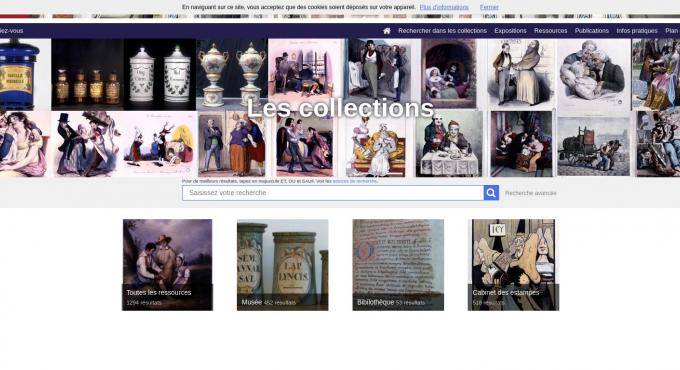Viewport: 680px width, 370px height.
Task: Open the Musée collection tile
Action: (x=282, y=265)
